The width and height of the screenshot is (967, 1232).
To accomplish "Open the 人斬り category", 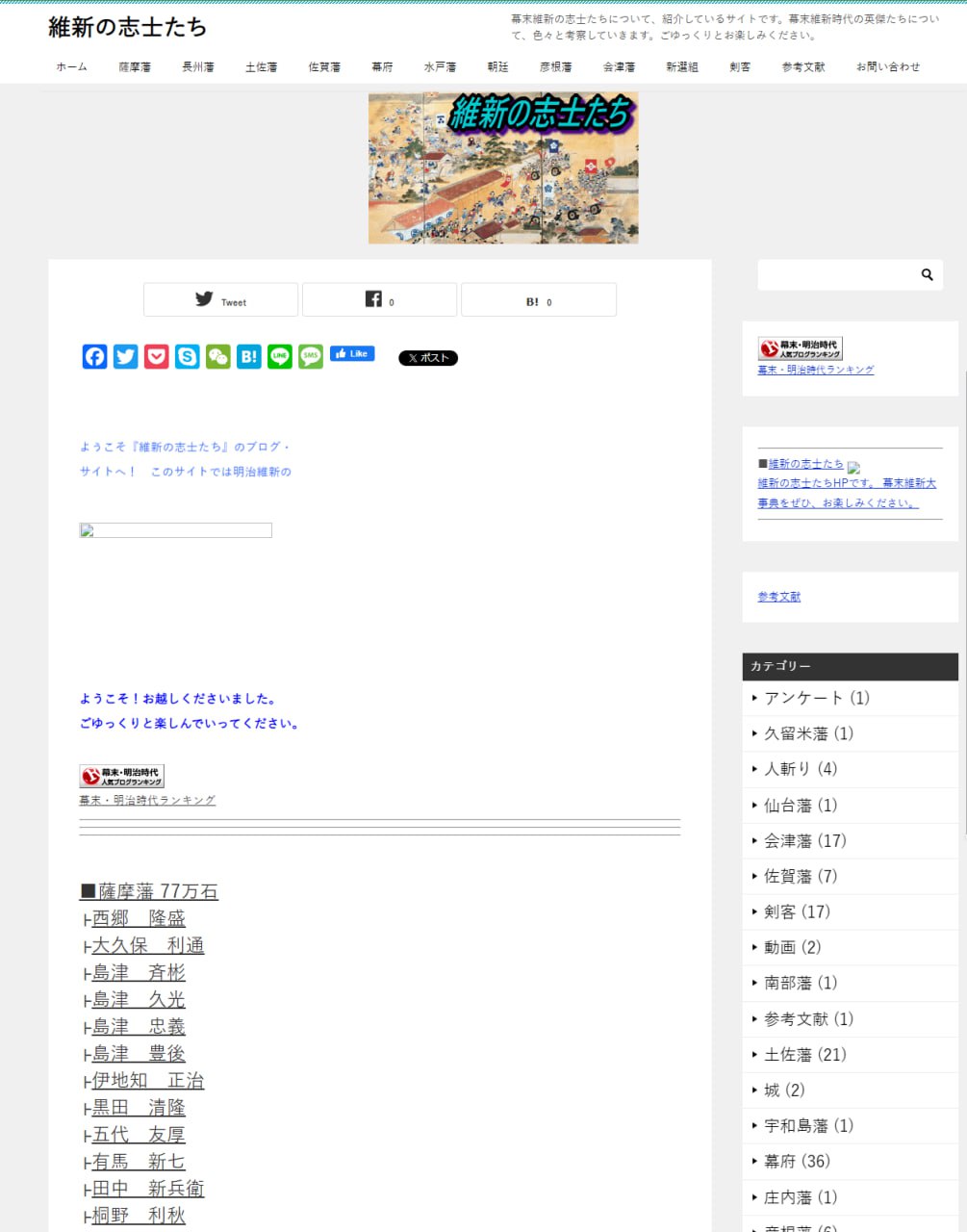I will (x=801, y=769).
